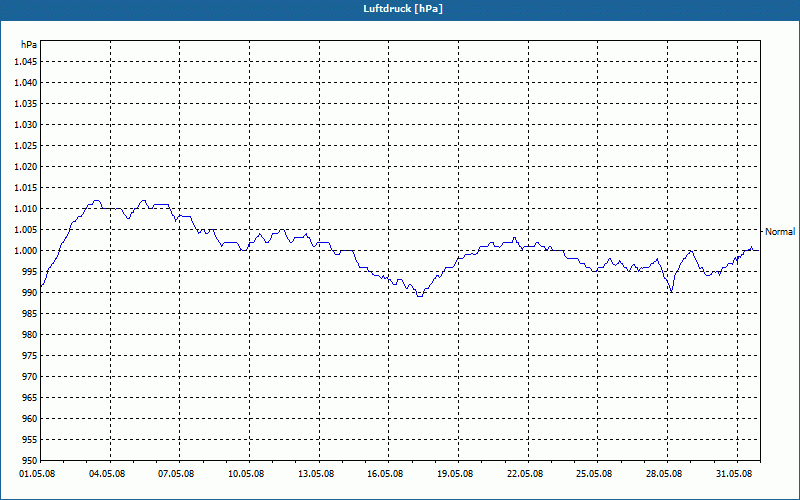Click the 1.000 y-axis value
This screenshot has width=800, height=500.
[26, 251]
